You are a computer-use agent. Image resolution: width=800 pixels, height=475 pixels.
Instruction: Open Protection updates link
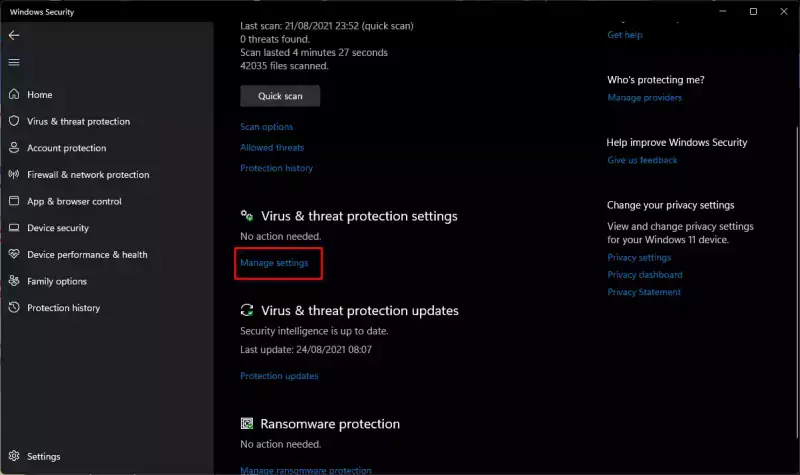[x=279, y=376]
